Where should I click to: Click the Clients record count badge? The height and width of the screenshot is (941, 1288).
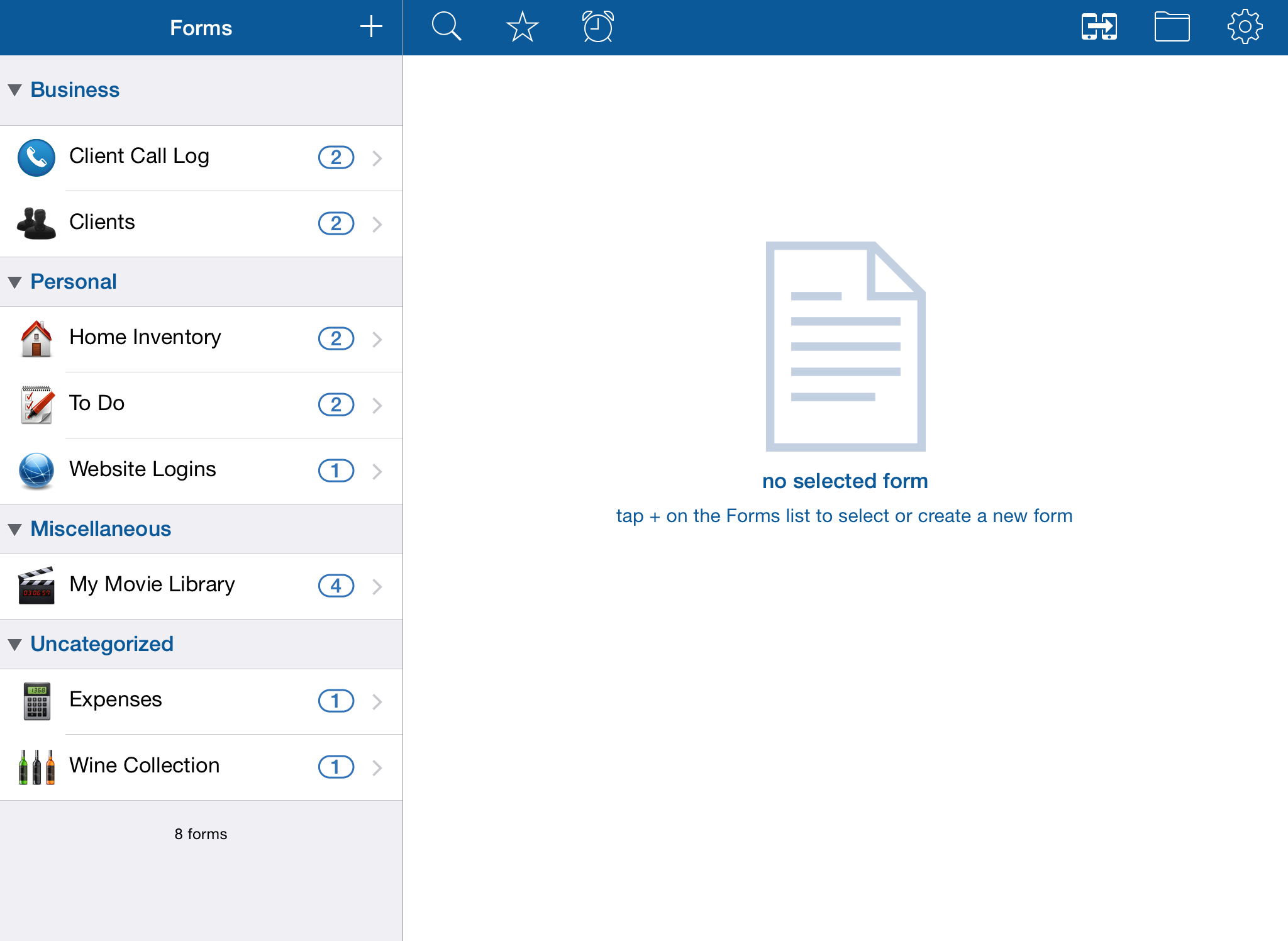[x=336, y=223]
